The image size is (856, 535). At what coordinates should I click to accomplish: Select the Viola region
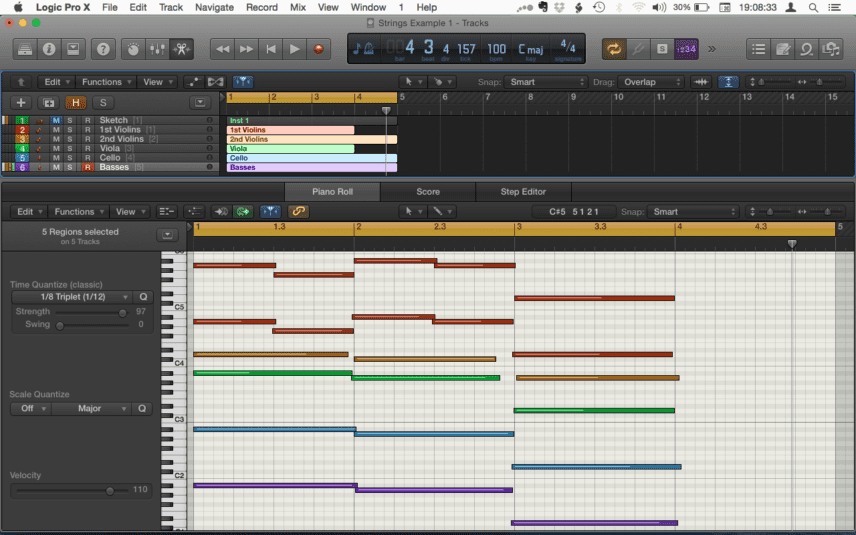pos(290,148)
